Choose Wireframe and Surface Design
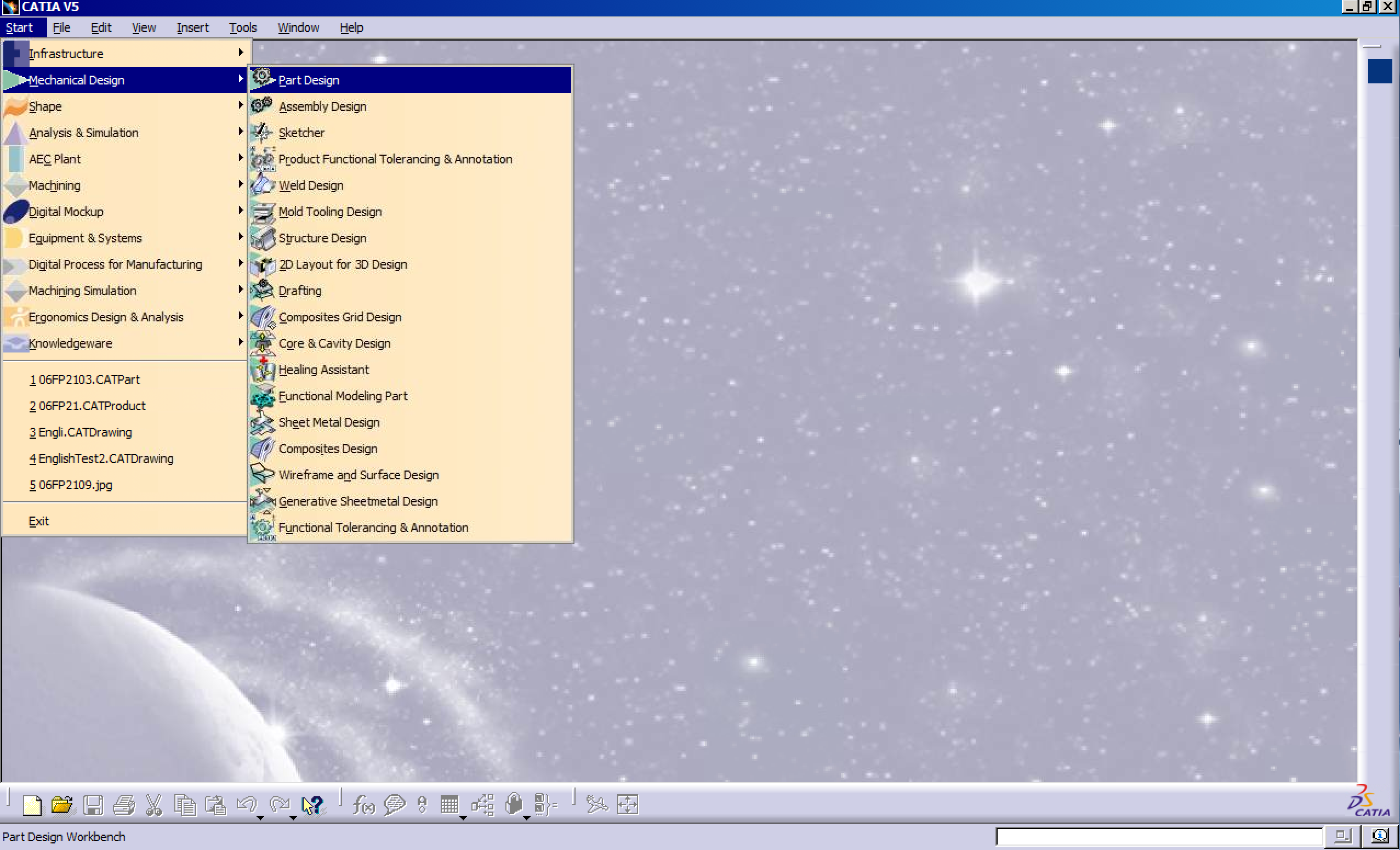Image resolution: width=1400 pixels, height=850 pixels. click(410, 475)
